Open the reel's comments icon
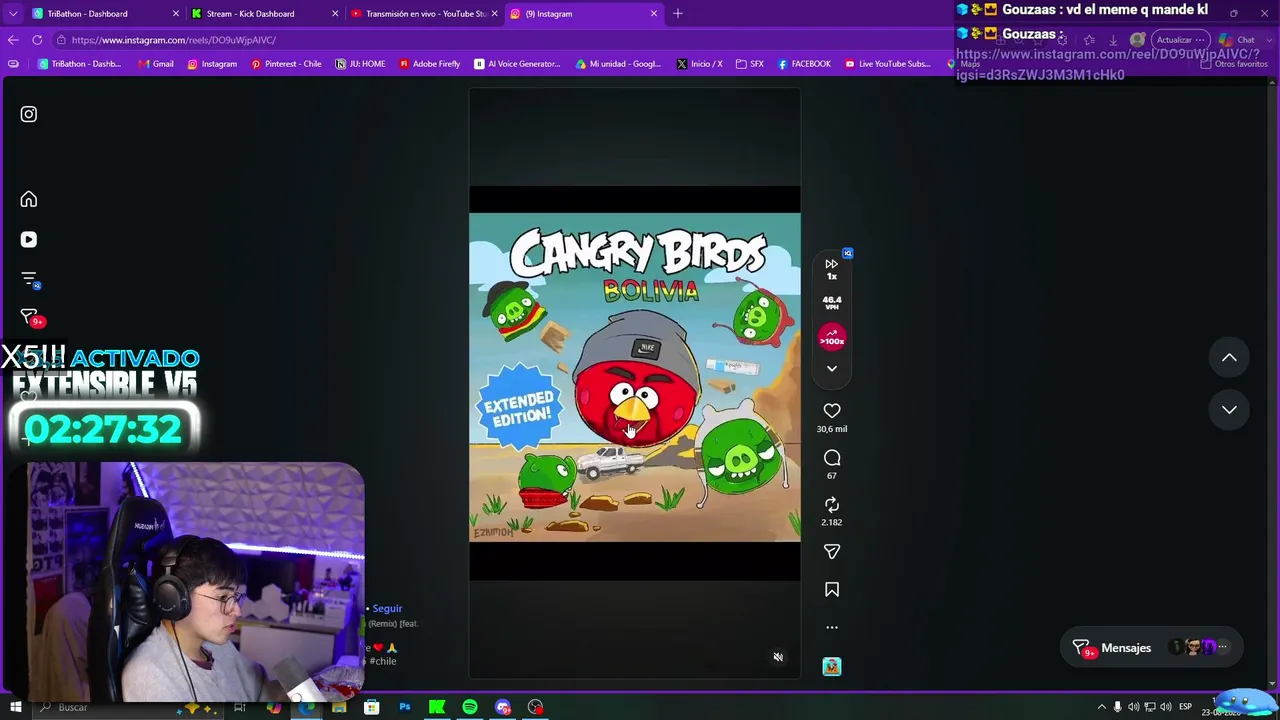 (x=832, y=458)
